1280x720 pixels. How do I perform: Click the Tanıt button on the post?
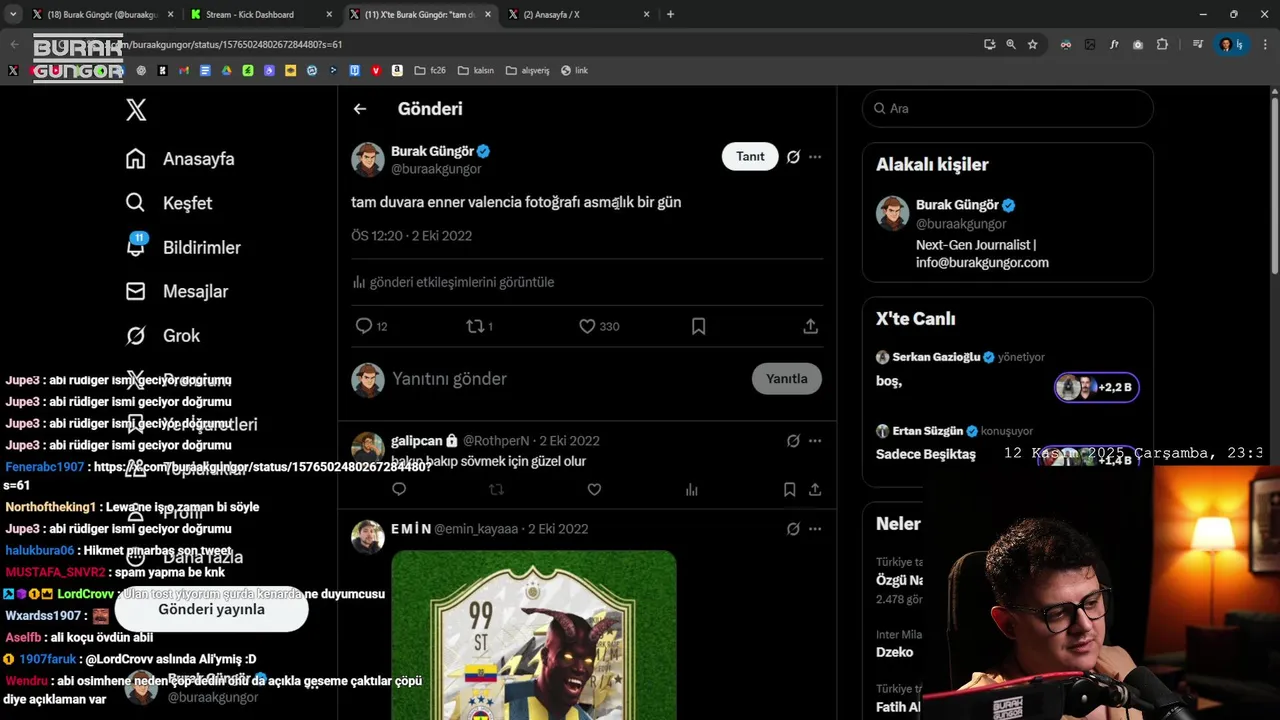[750, 156]
